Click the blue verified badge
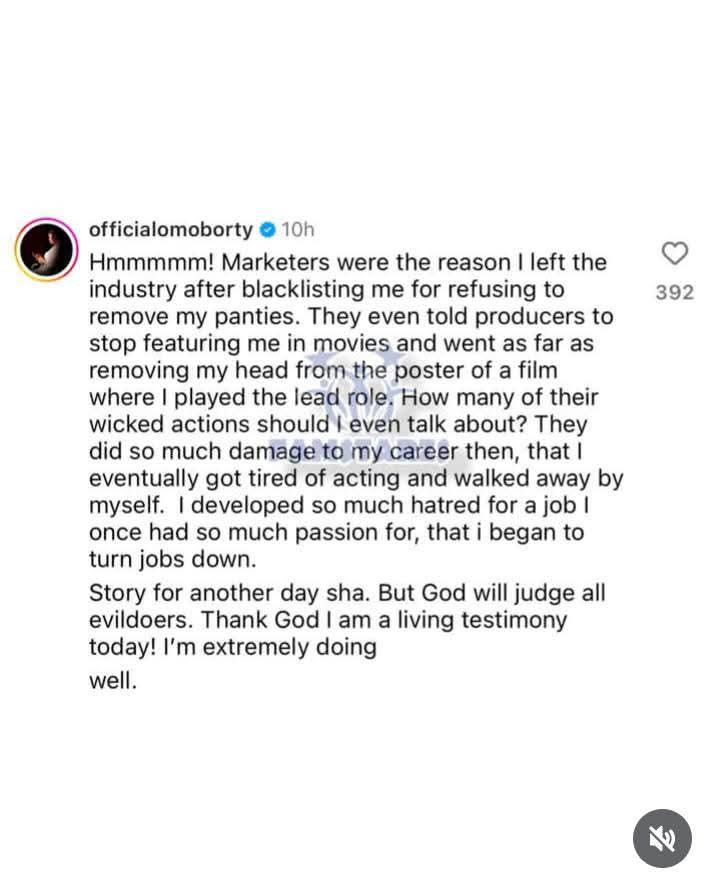Image resolution: width=720 pixels, height=881 pixels. (267, 230)
